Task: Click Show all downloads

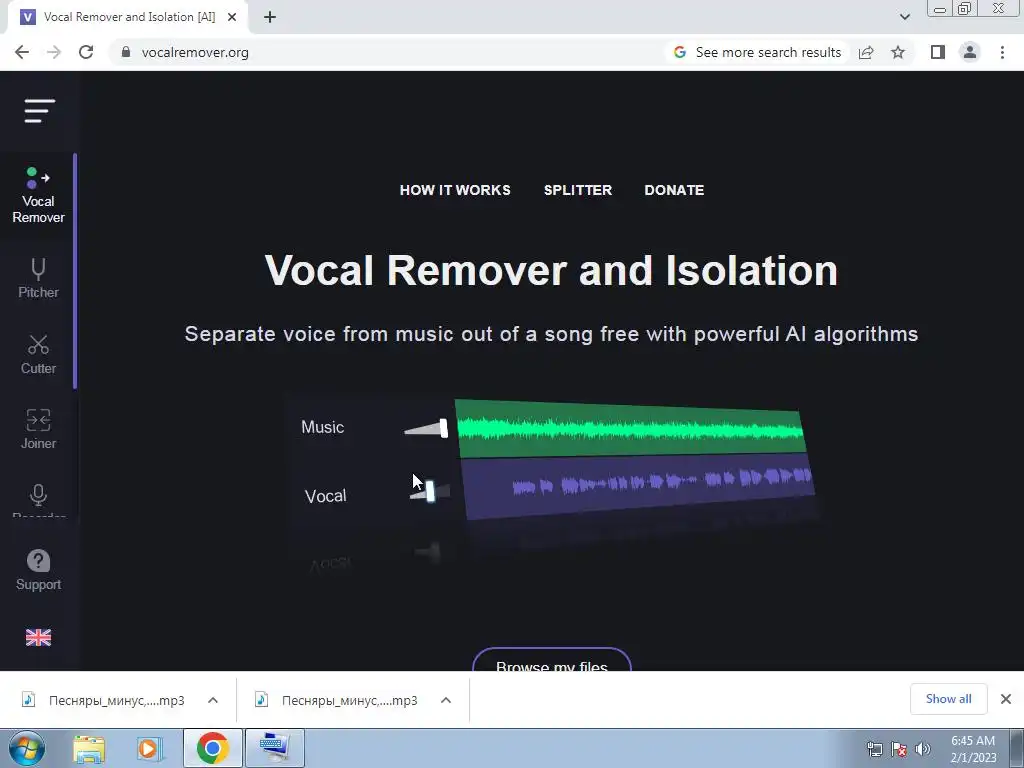Action: coord(948,699)
